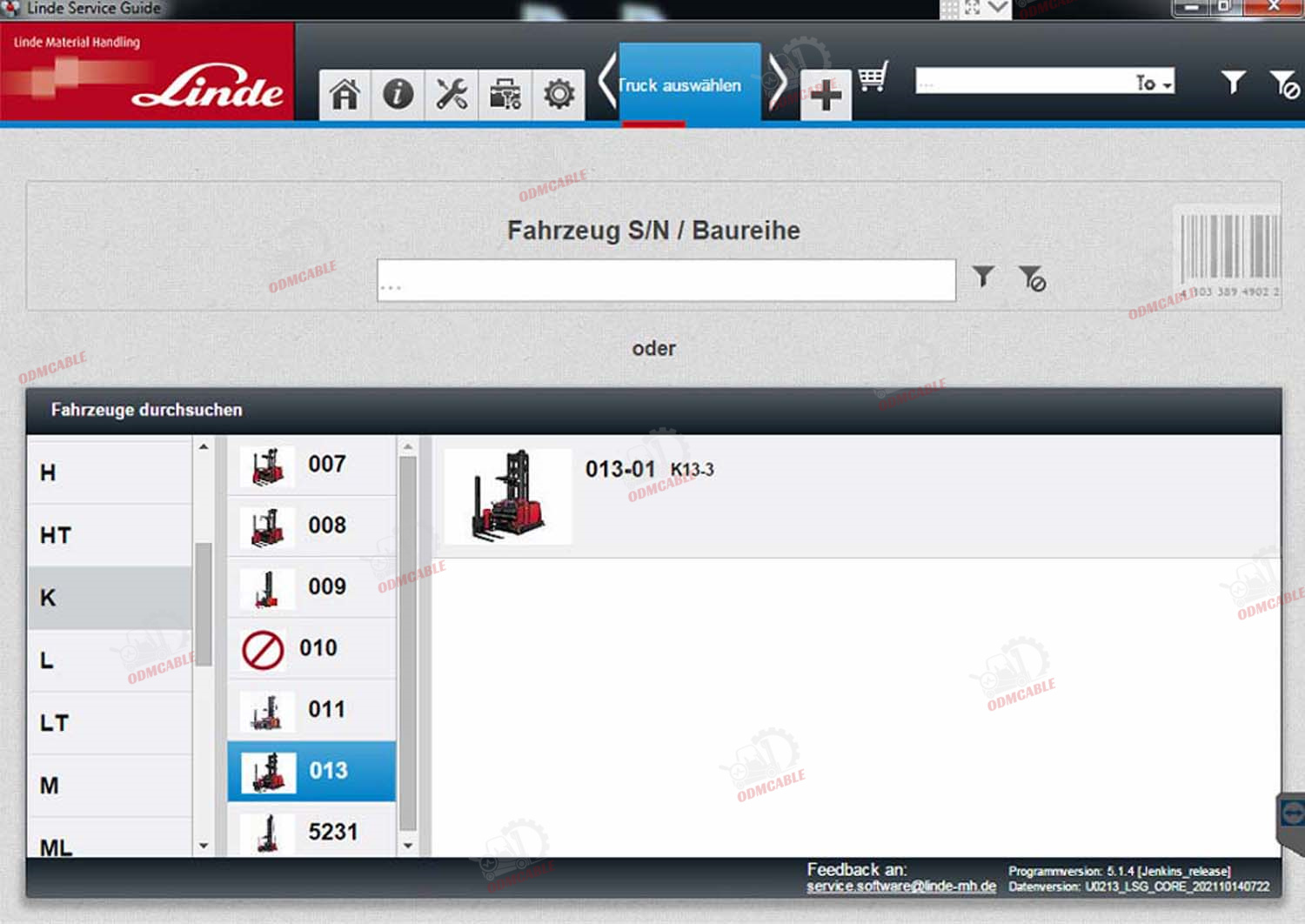Click the barcode scan image
The width and height of the screenshot is (1305, 924).
[x=1229, y=253]
